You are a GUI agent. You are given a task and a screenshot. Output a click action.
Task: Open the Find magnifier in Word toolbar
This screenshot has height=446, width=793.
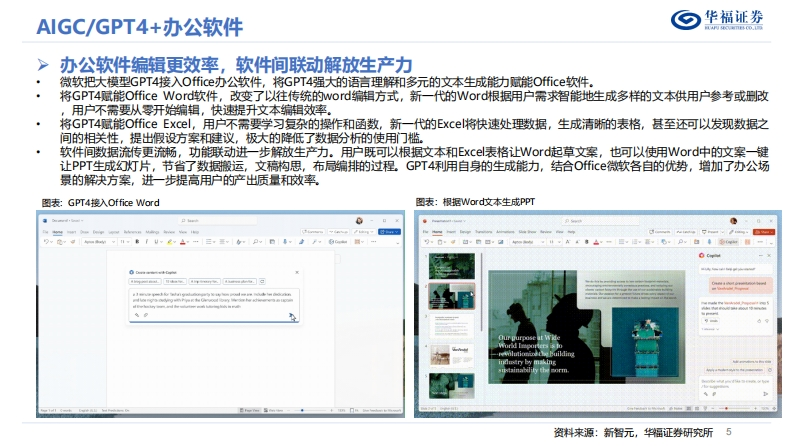coord(256,242)
